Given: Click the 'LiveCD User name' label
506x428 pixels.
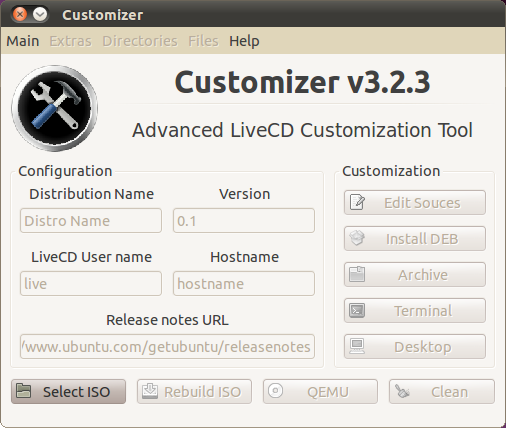Looking at the screenshot, I should coord(91,257).
